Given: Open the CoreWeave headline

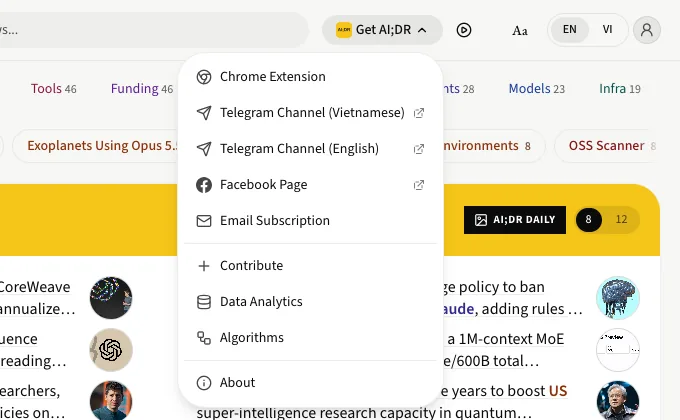Looking at the screenshot, I should point(37,298).
